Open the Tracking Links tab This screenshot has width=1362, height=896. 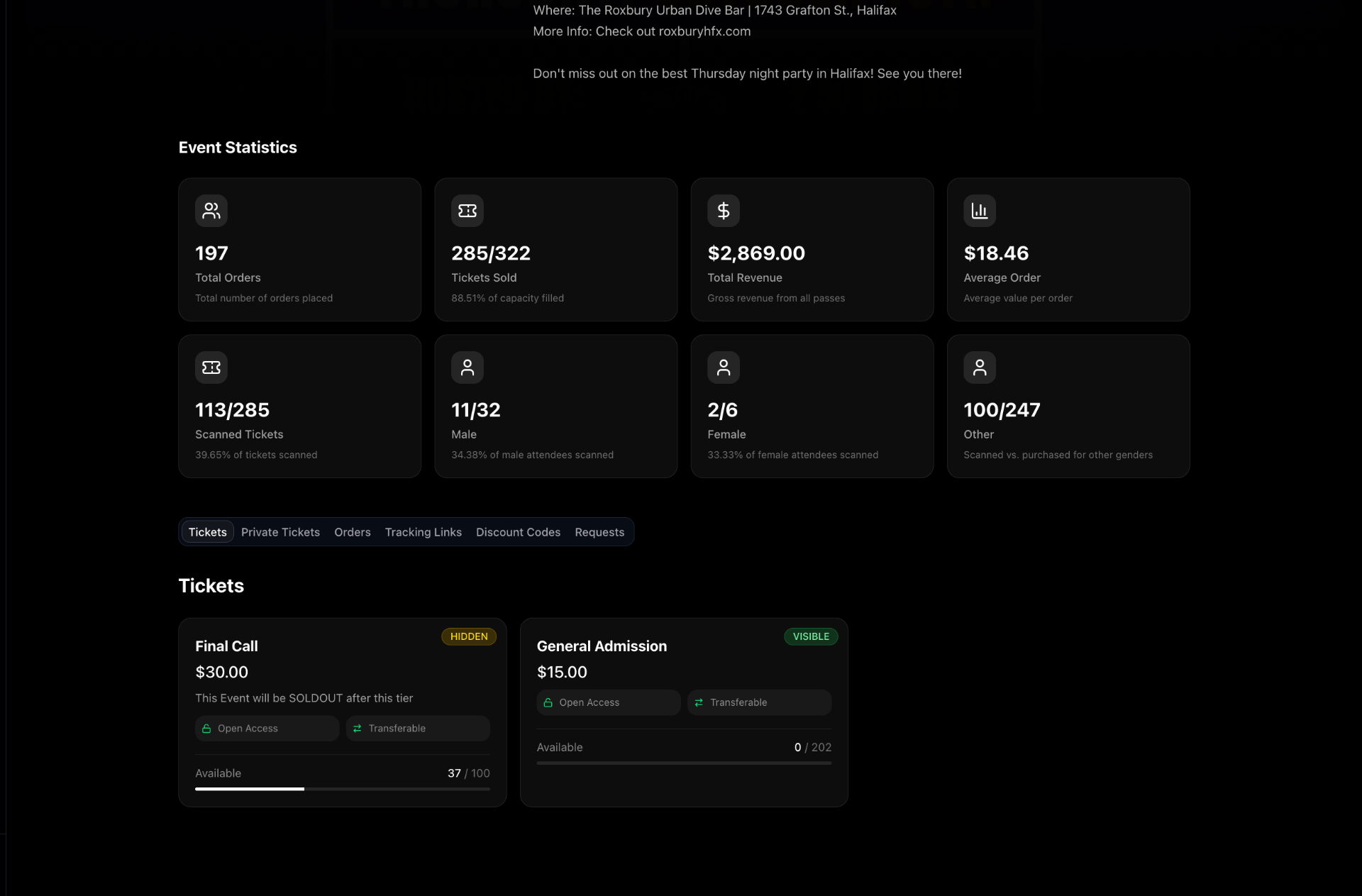tap(423, 532)
